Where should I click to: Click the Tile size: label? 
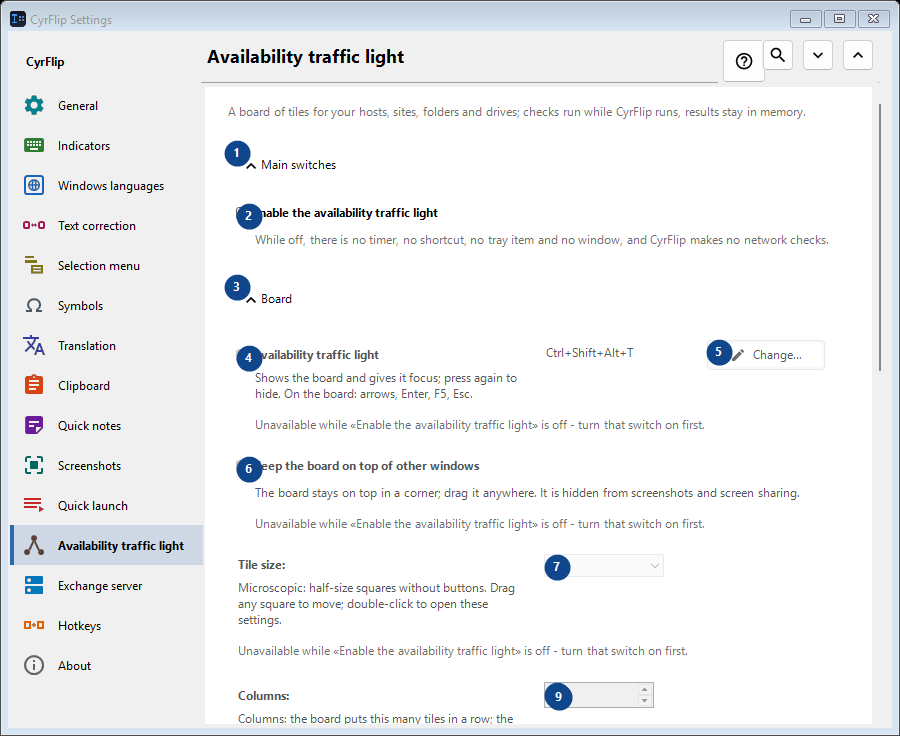coord(262,565)
